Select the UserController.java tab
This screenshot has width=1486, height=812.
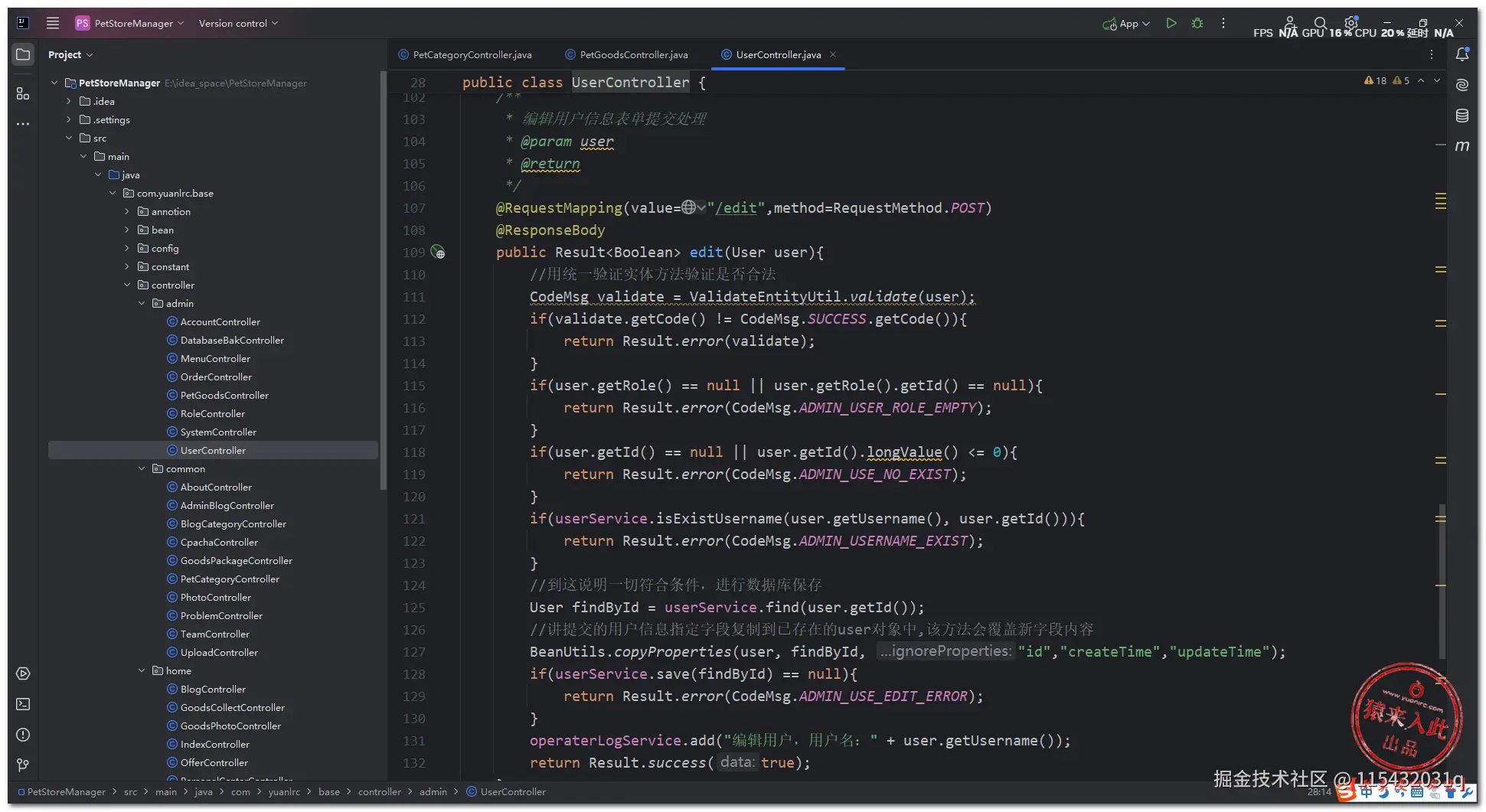pyautogui.click(x=779, y=54)
